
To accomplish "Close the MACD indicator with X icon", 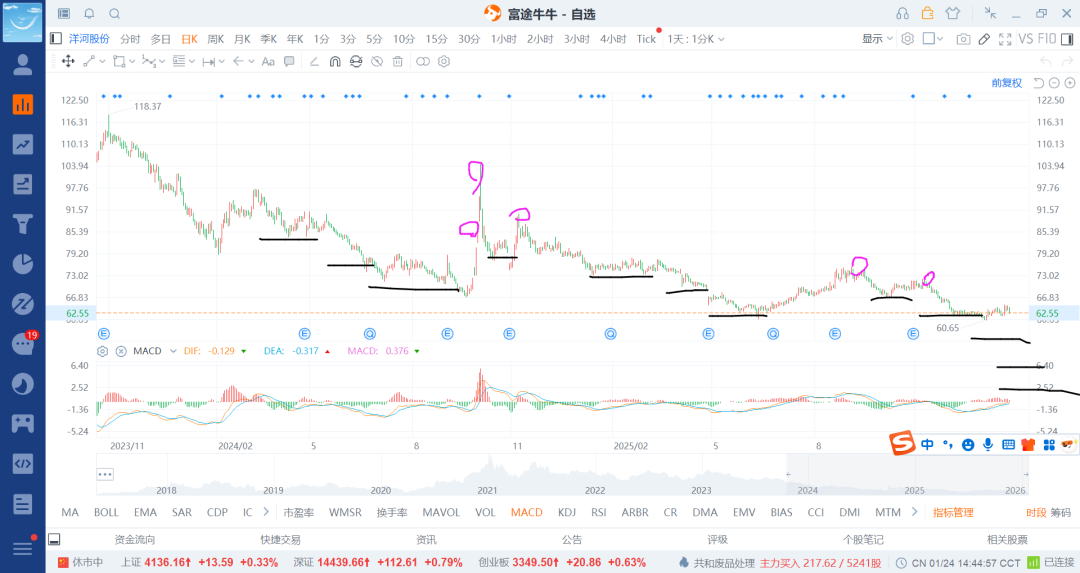I will tap(121, 351).
